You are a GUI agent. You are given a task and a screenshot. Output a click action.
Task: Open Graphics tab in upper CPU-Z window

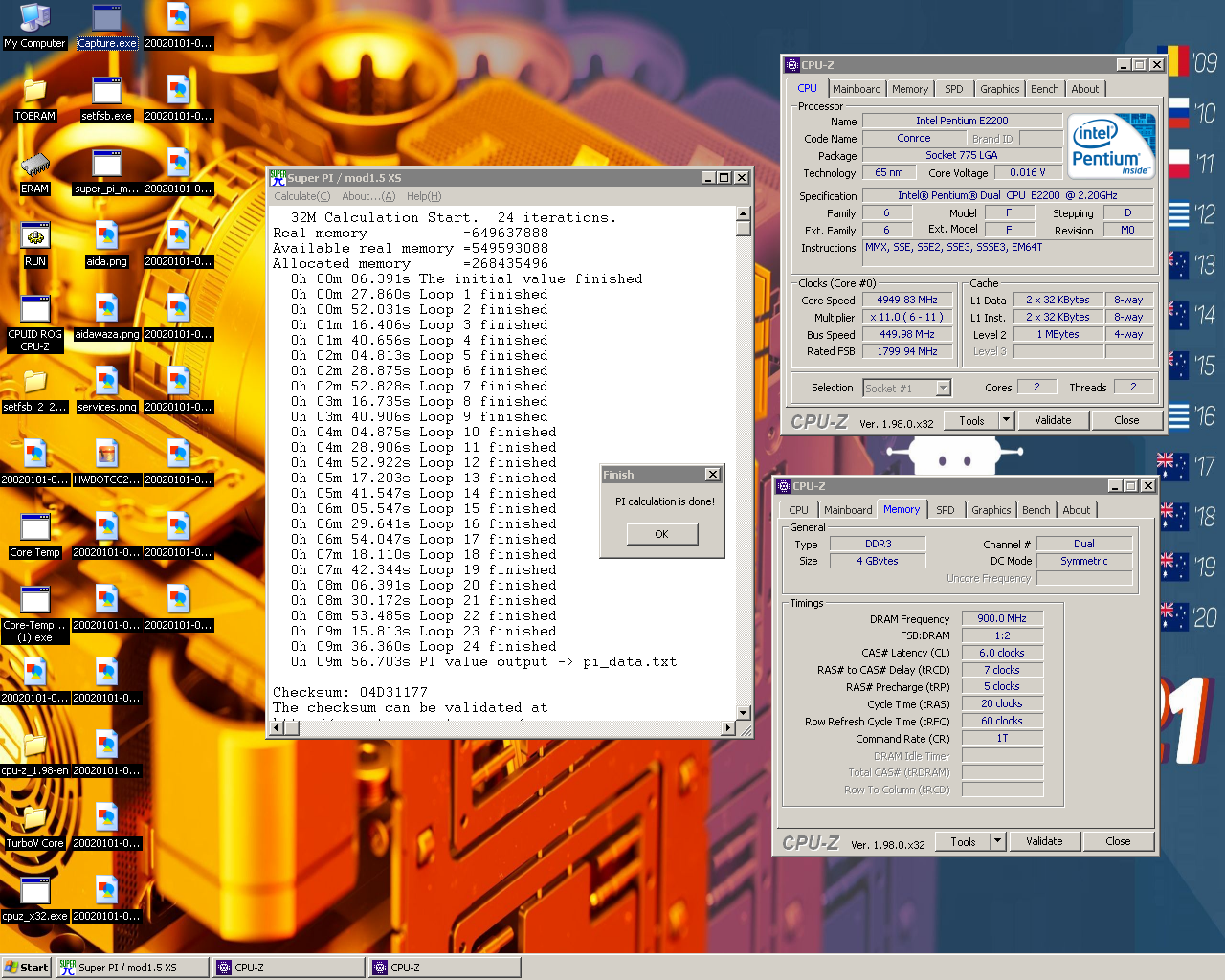tap(1000, 89)
